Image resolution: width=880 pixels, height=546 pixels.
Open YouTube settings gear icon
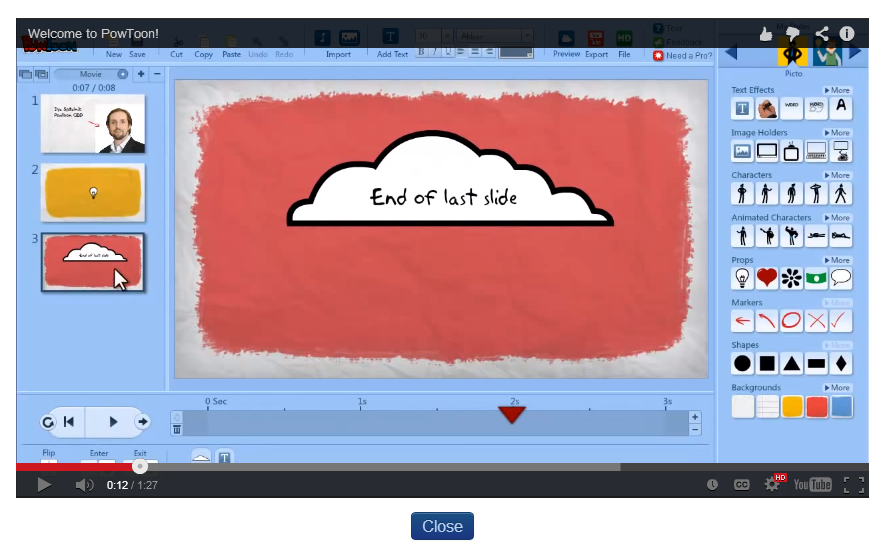[x=772, y=485]
